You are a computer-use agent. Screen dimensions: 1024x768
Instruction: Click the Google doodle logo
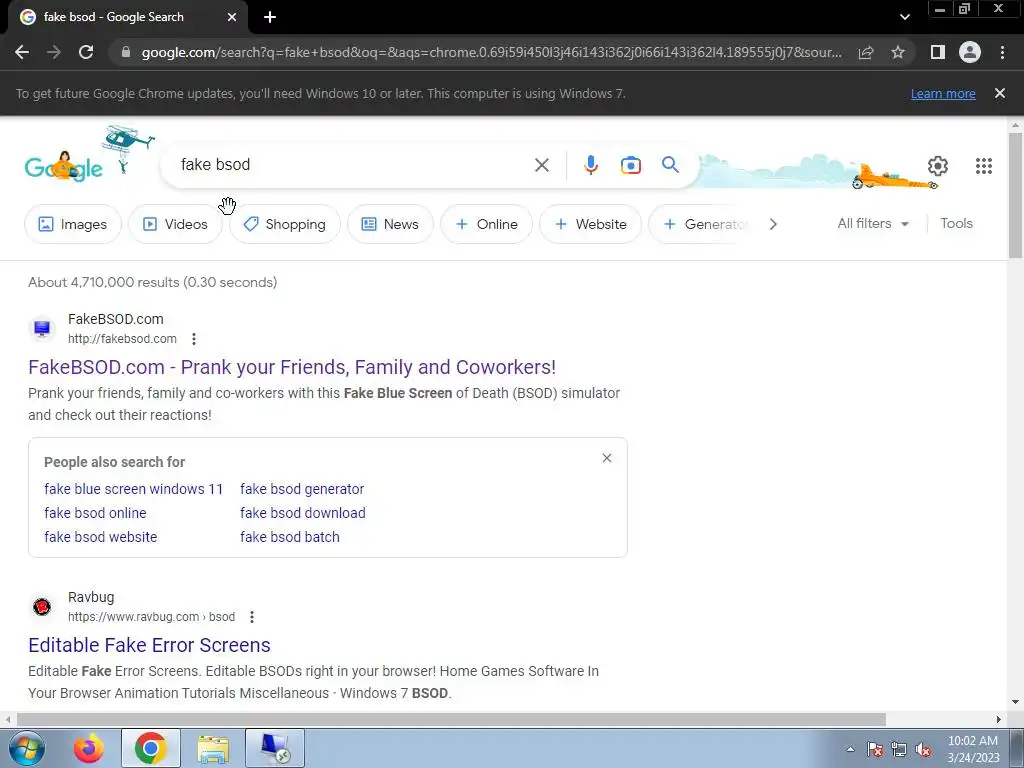(x=64, y=165)
